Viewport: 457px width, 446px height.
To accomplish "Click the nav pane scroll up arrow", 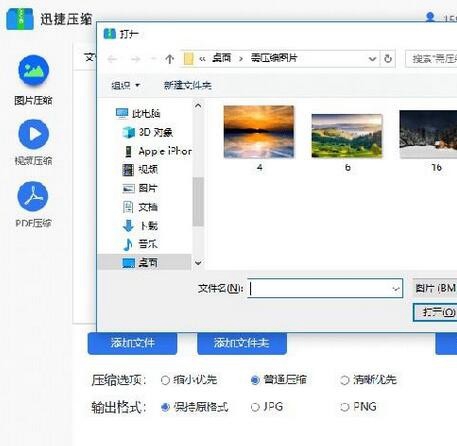I will [x=198, y=106].
